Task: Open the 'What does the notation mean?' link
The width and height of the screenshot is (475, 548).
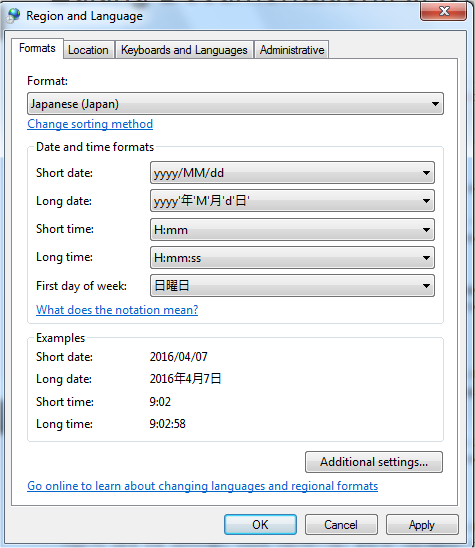Action: (x=117, y=310)
